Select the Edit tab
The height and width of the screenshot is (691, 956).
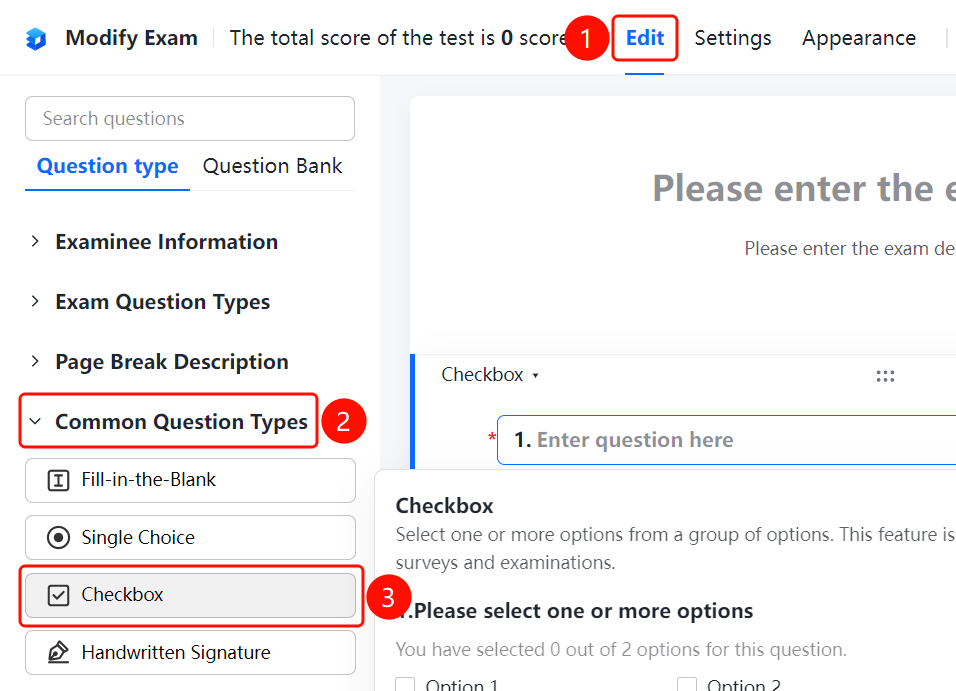pyautogui.click(x=644, y=38)
